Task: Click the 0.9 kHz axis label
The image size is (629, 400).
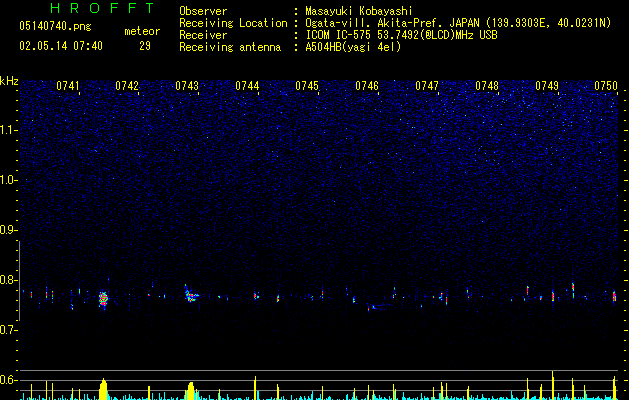Action: click(x=9, y=230)
